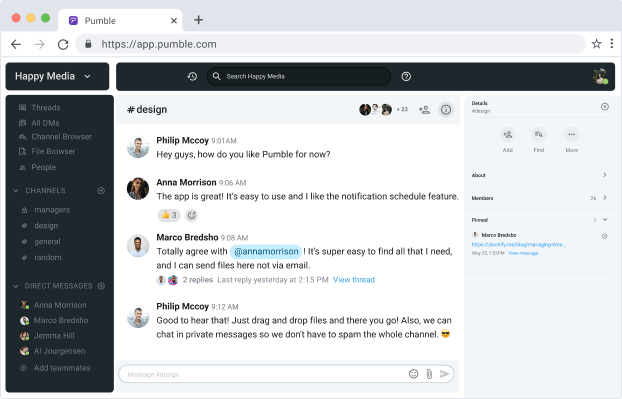
Task: Select the design channel in sidebar
Action: click(x=40, y=226)
